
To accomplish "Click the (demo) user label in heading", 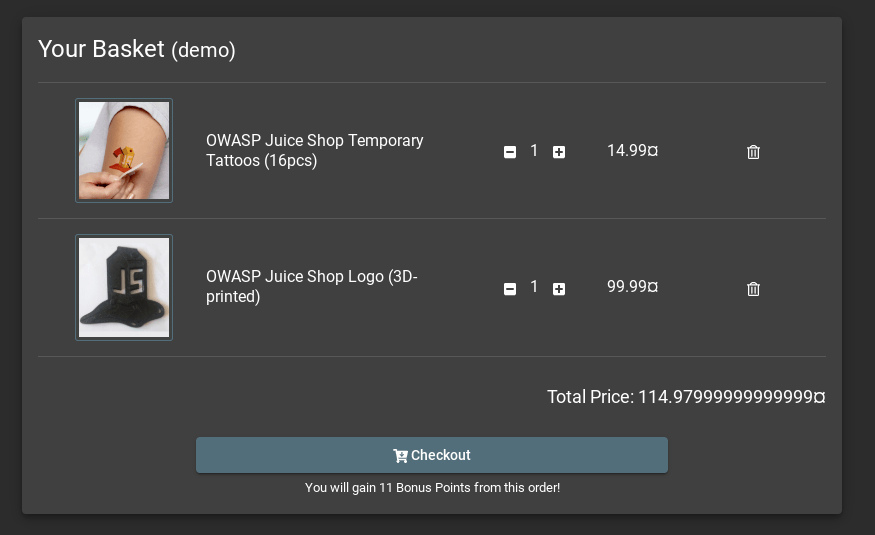I will coord(203,50).
